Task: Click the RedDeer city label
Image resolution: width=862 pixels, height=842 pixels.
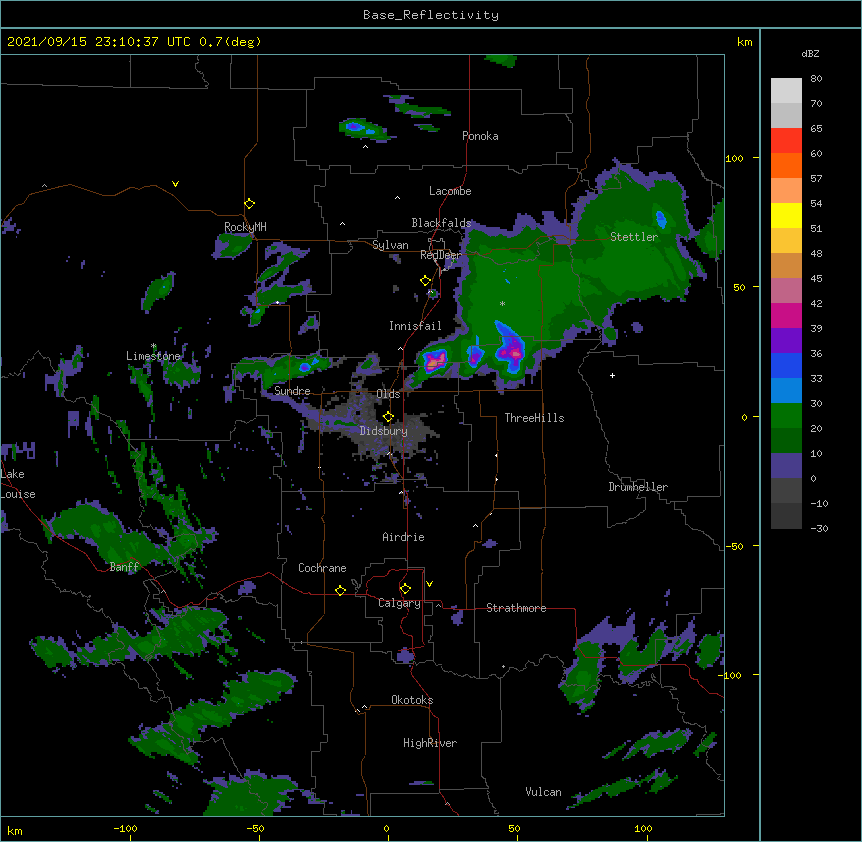Action: [x=441, y=255]
